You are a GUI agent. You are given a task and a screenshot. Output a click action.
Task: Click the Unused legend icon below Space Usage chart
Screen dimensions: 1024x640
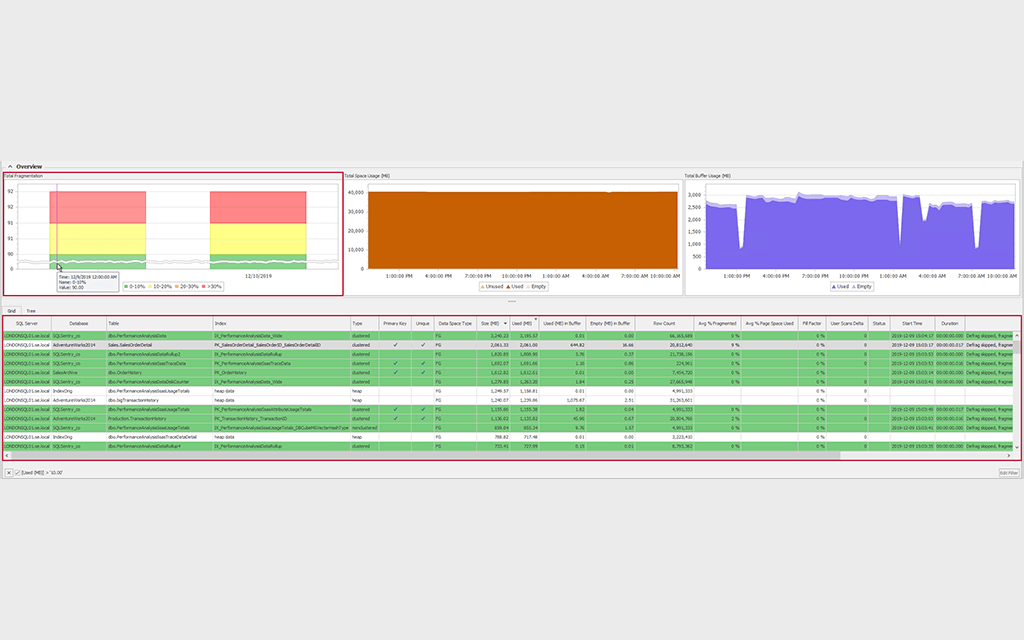(x=483, y=287)
